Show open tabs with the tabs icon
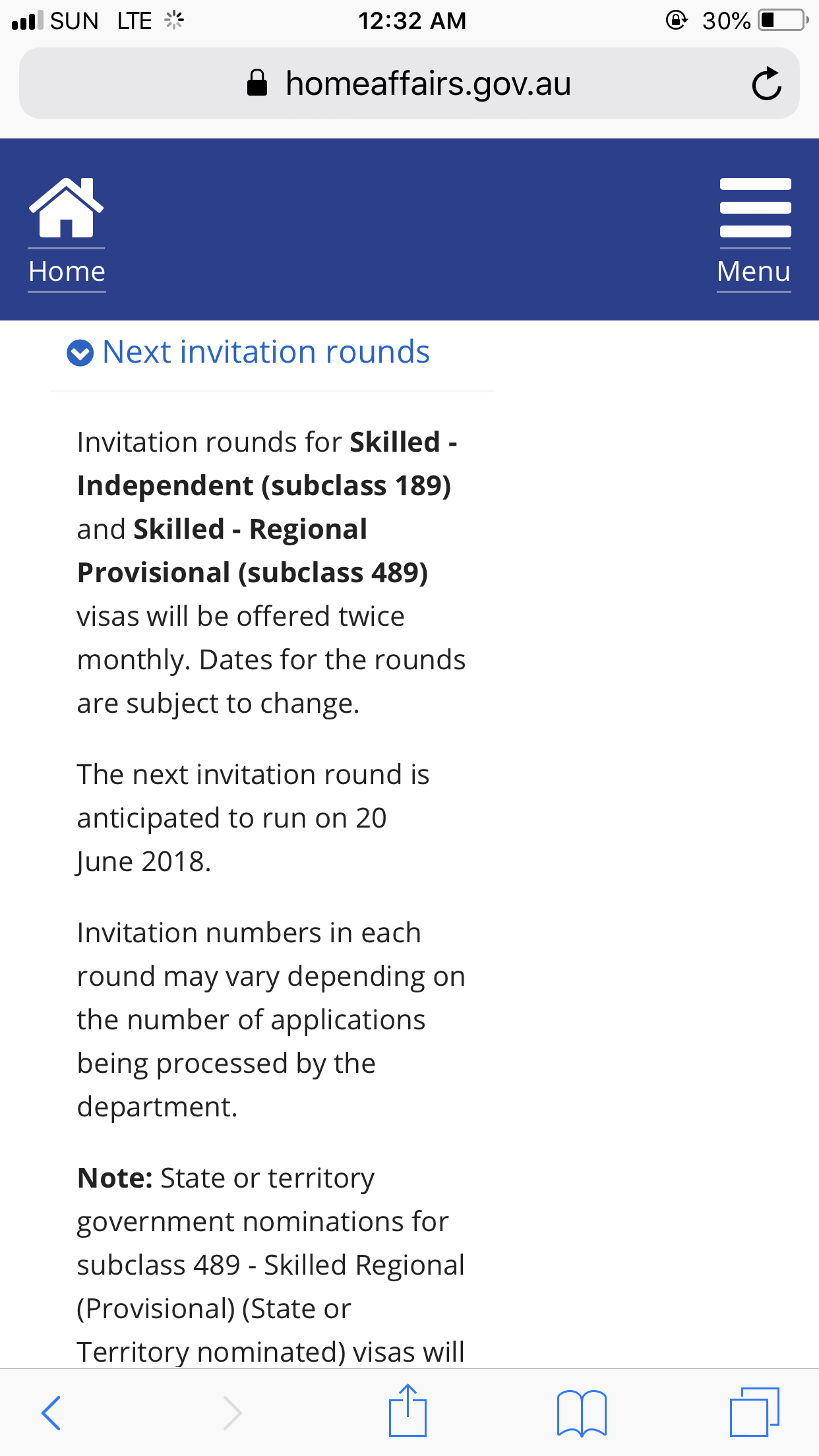This screenshot has height=1456, width=819. (x=754, y=1412)
